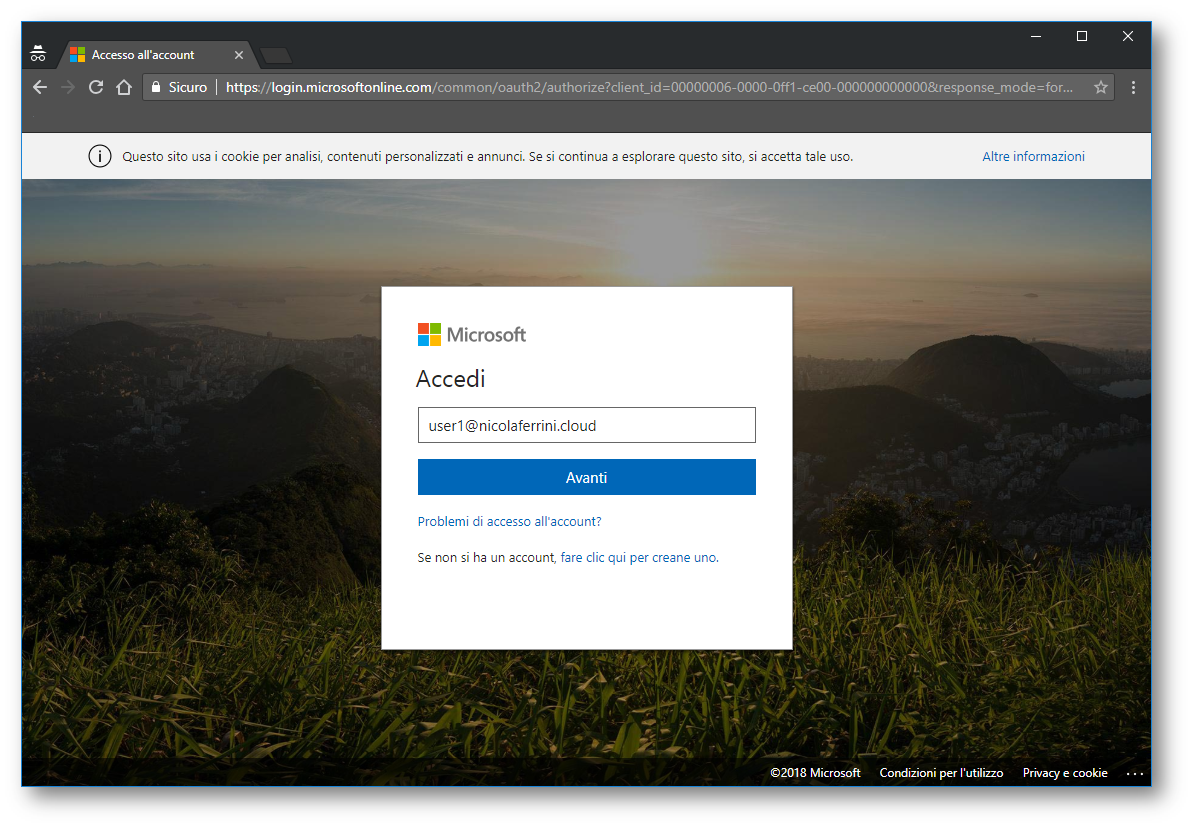The height and width of the screenshot is (829, 1194).
Task: Open the Chrome three-dot menu
Action: tap(1133, 88)
